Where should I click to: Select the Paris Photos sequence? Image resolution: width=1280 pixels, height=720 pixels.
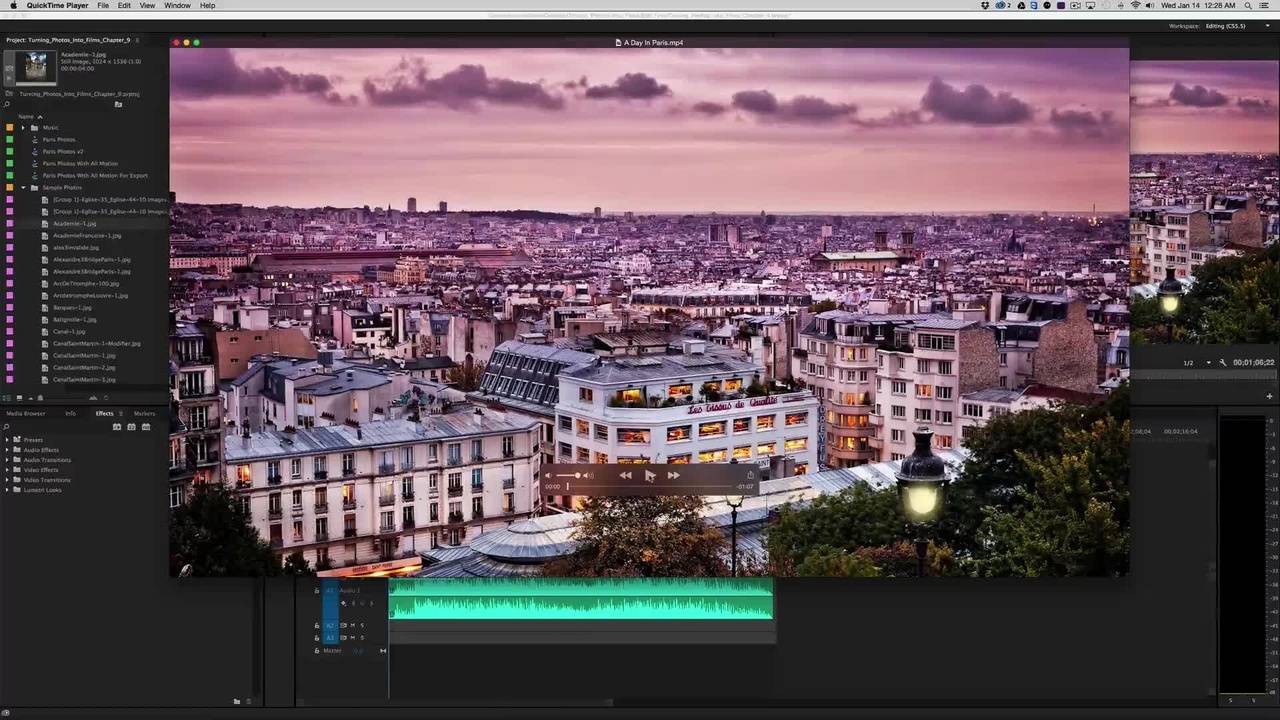point(58,139)
